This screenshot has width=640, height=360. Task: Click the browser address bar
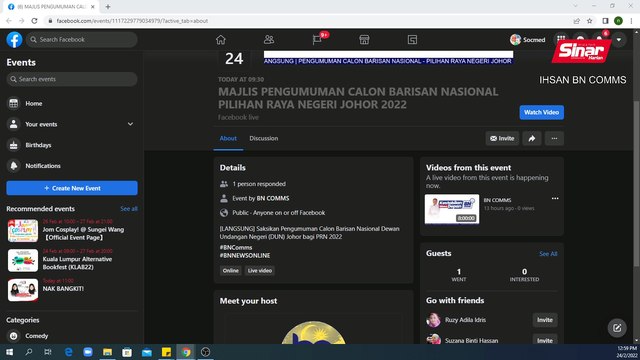click(x=302, y=21)
